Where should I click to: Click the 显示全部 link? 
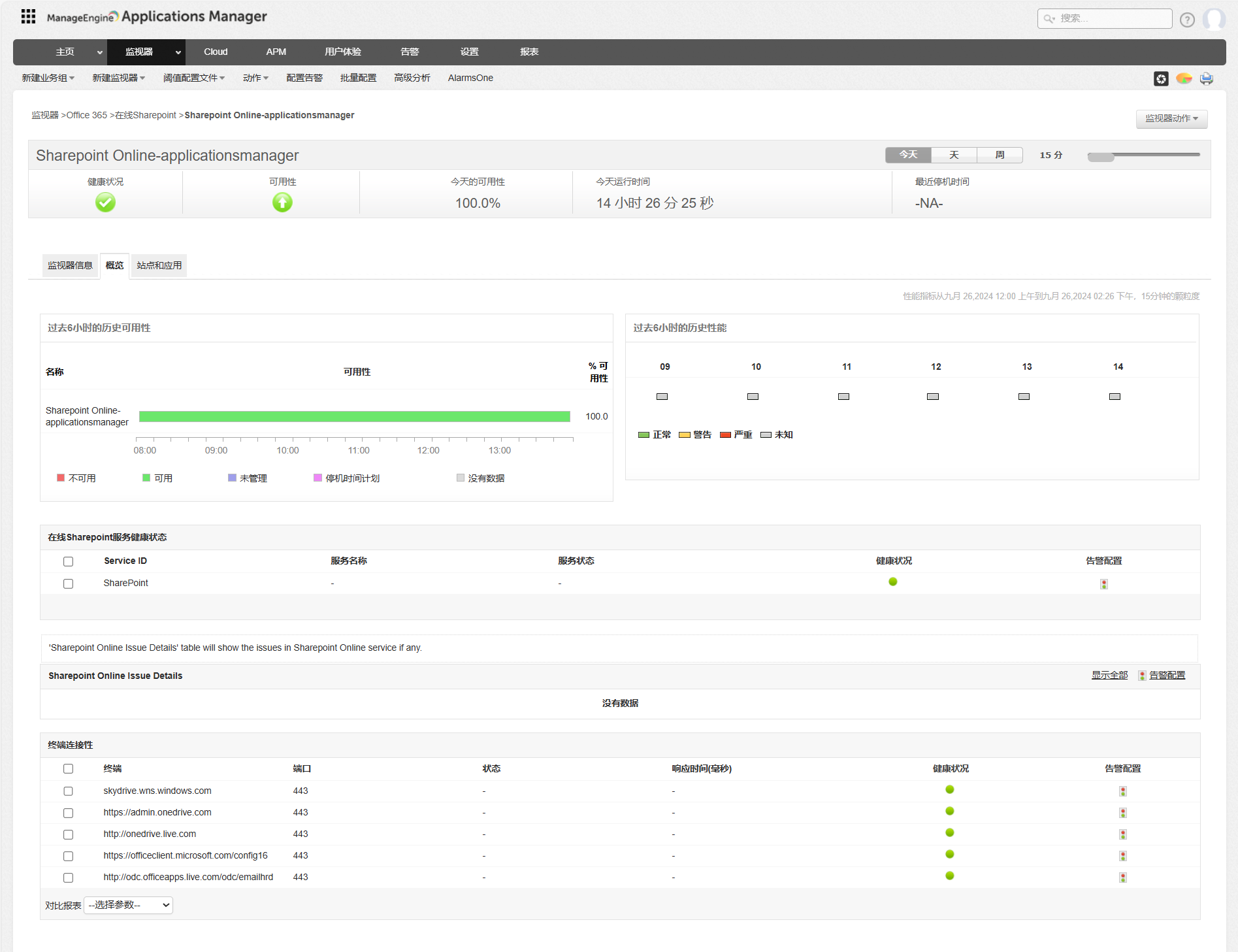pos(1109,676)
